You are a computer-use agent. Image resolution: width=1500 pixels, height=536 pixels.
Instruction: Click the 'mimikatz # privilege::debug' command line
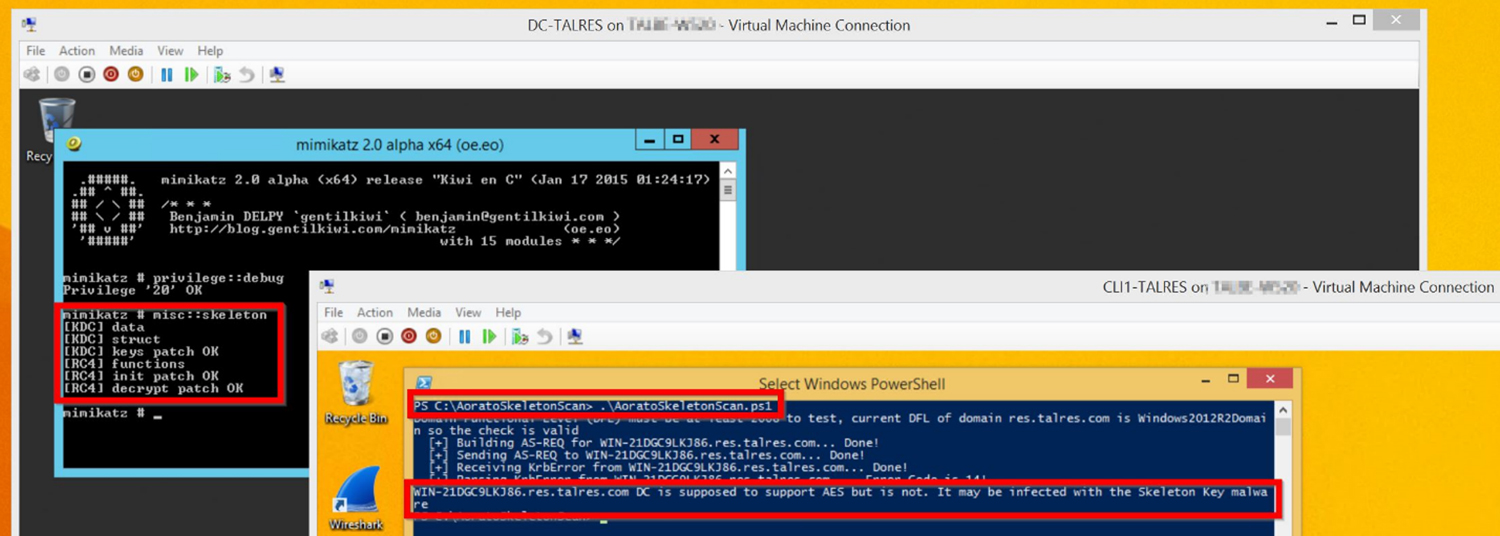pos(173,278)
